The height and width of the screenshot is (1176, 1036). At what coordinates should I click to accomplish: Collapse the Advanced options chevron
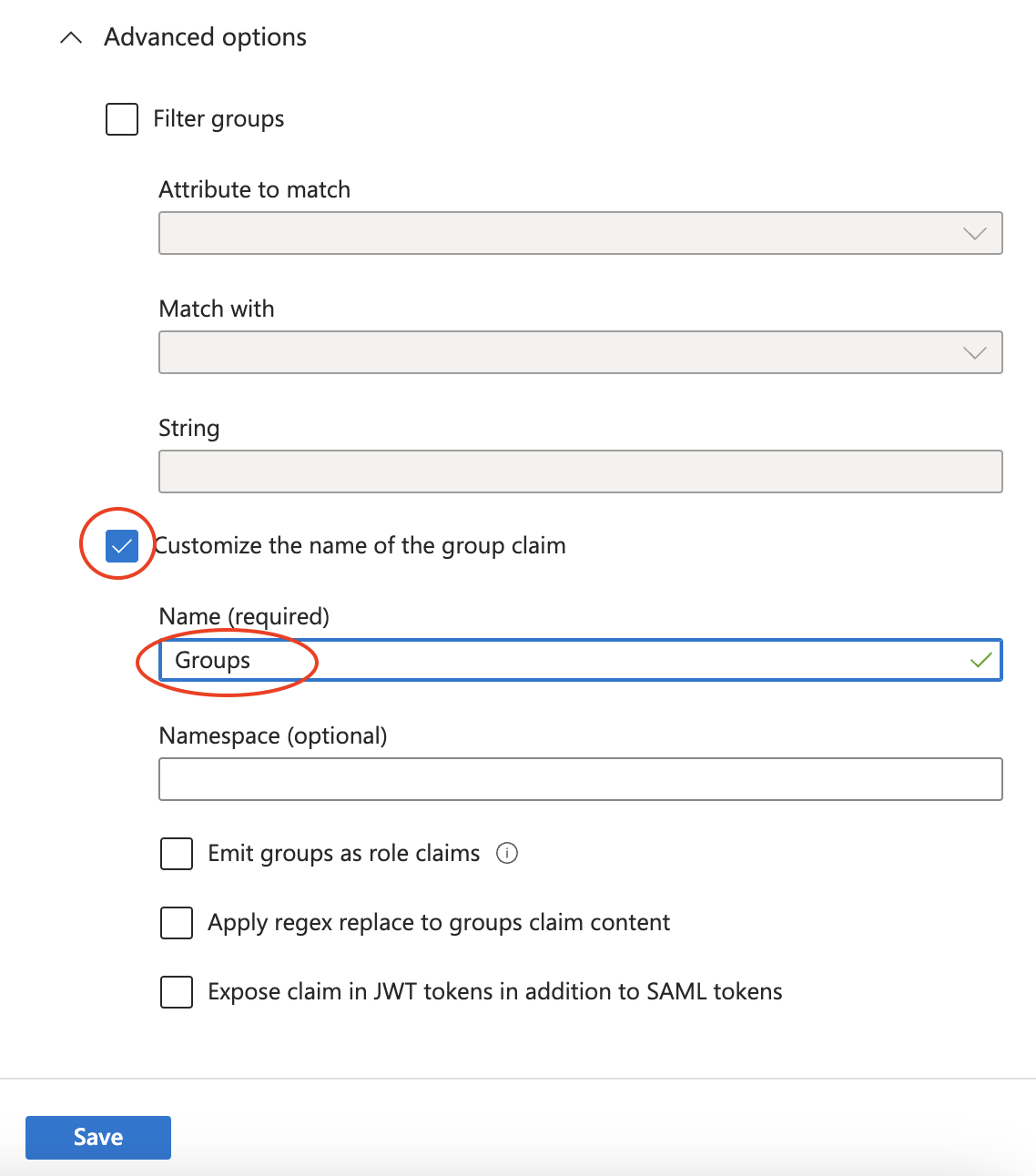click(x=70, y=38)
